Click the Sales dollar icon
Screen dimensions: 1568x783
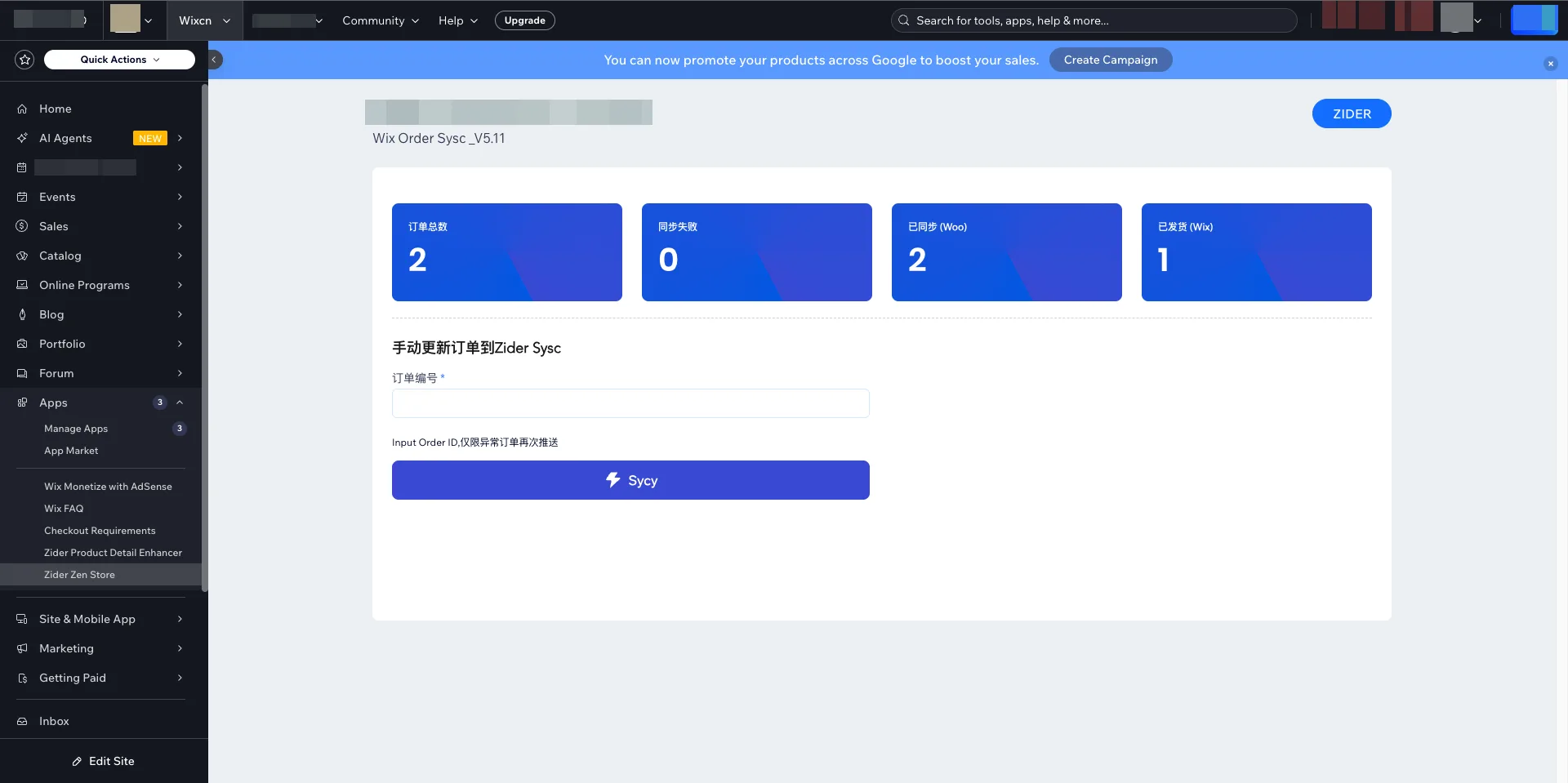[x=22, y=226]
